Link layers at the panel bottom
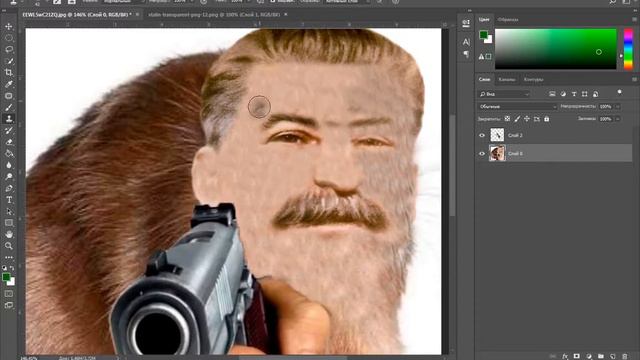 coord(553,356)
